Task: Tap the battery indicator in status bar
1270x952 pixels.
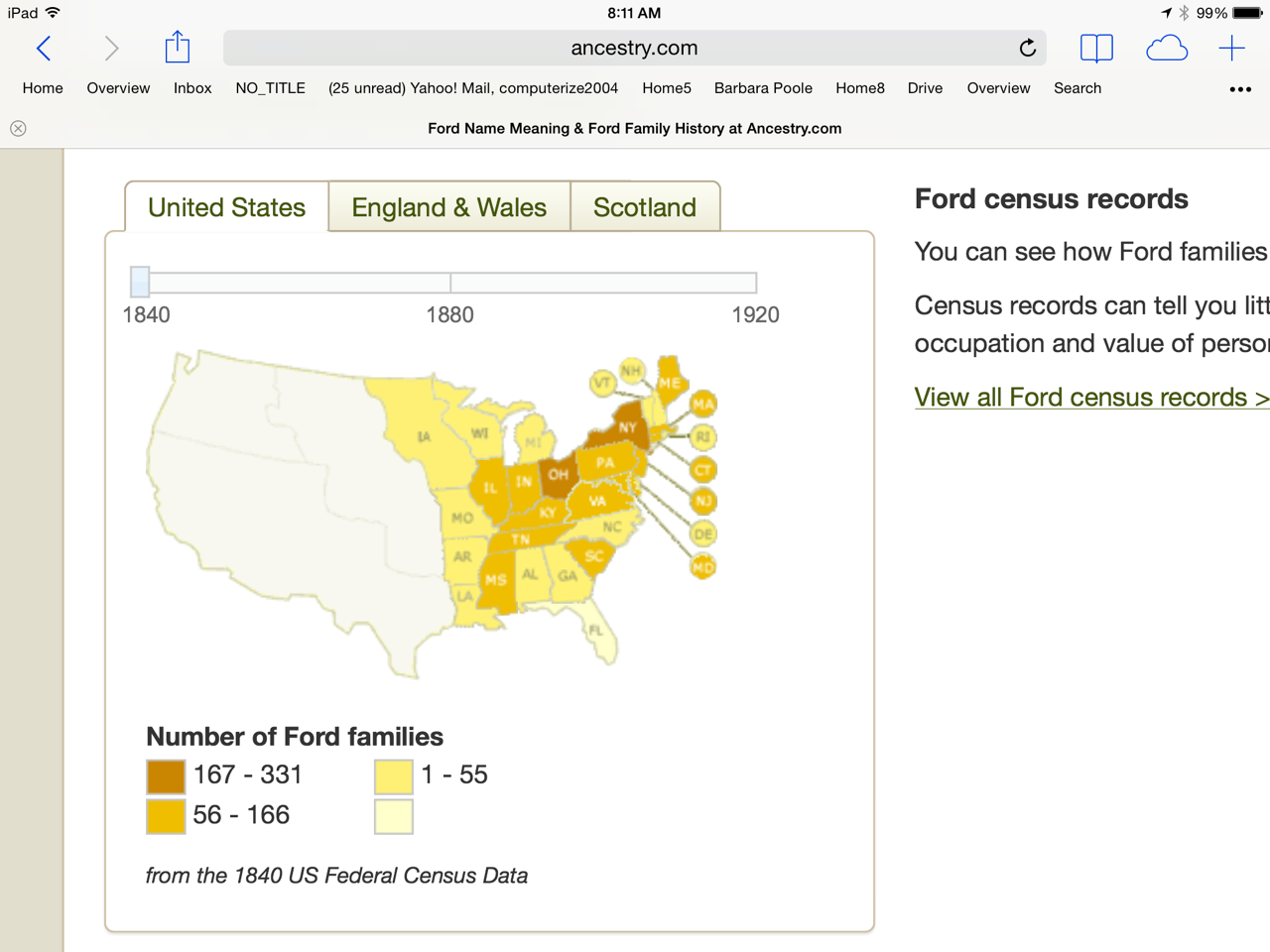Action: (x=1247, y=13)
